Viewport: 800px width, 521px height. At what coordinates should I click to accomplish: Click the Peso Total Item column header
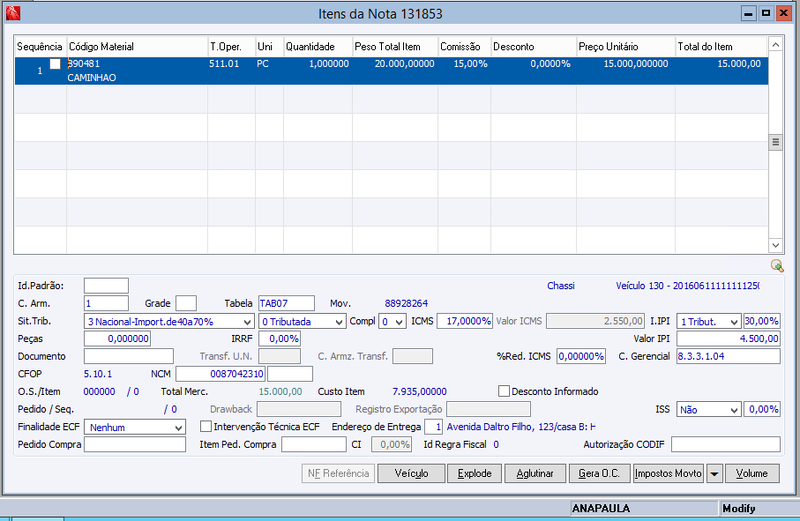tap(395, 46)
